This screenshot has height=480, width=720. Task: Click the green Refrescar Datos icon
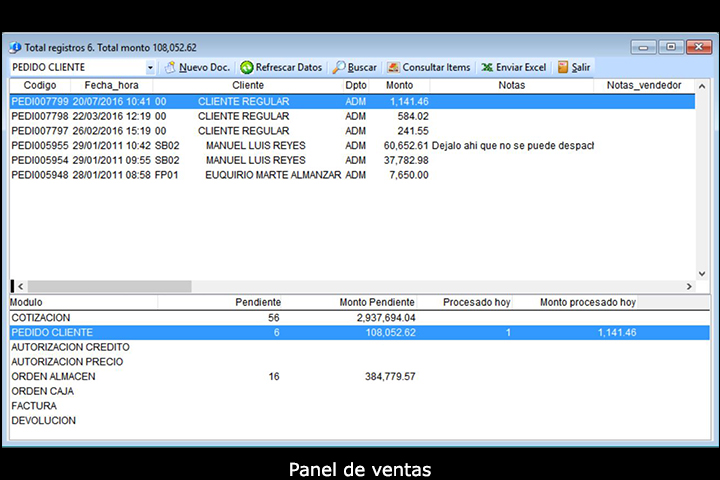(246, 67)
